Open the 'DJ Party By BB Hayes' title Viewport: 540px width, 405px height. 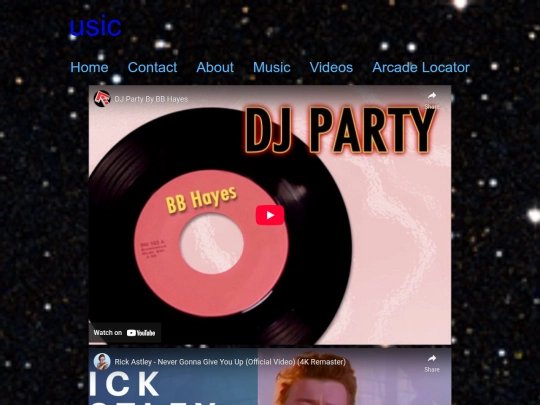coord(151,99)
